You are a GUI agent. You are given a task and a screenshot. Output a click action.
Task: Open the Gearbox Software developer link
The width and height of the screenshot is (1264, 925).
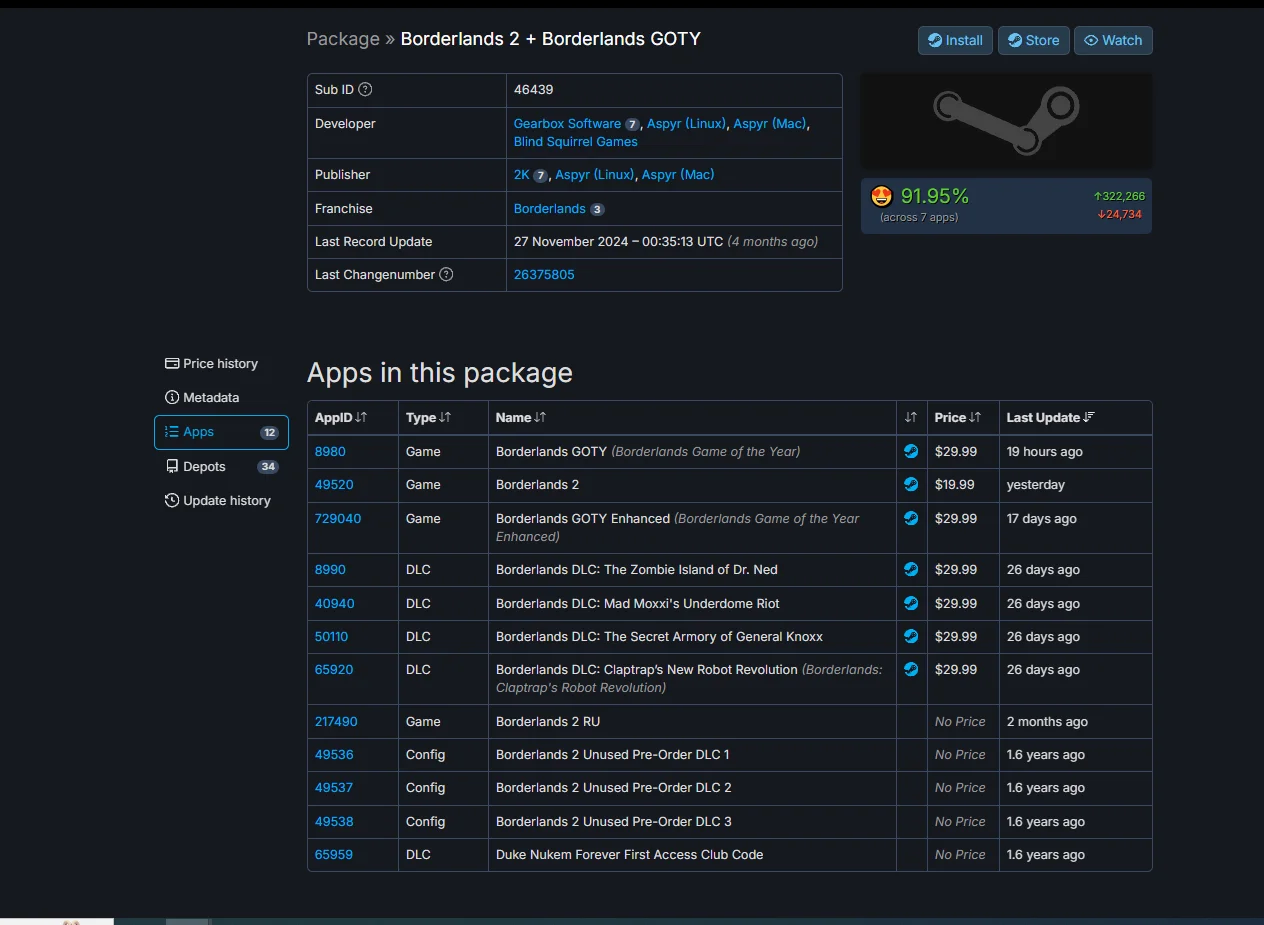pos(567,123)
